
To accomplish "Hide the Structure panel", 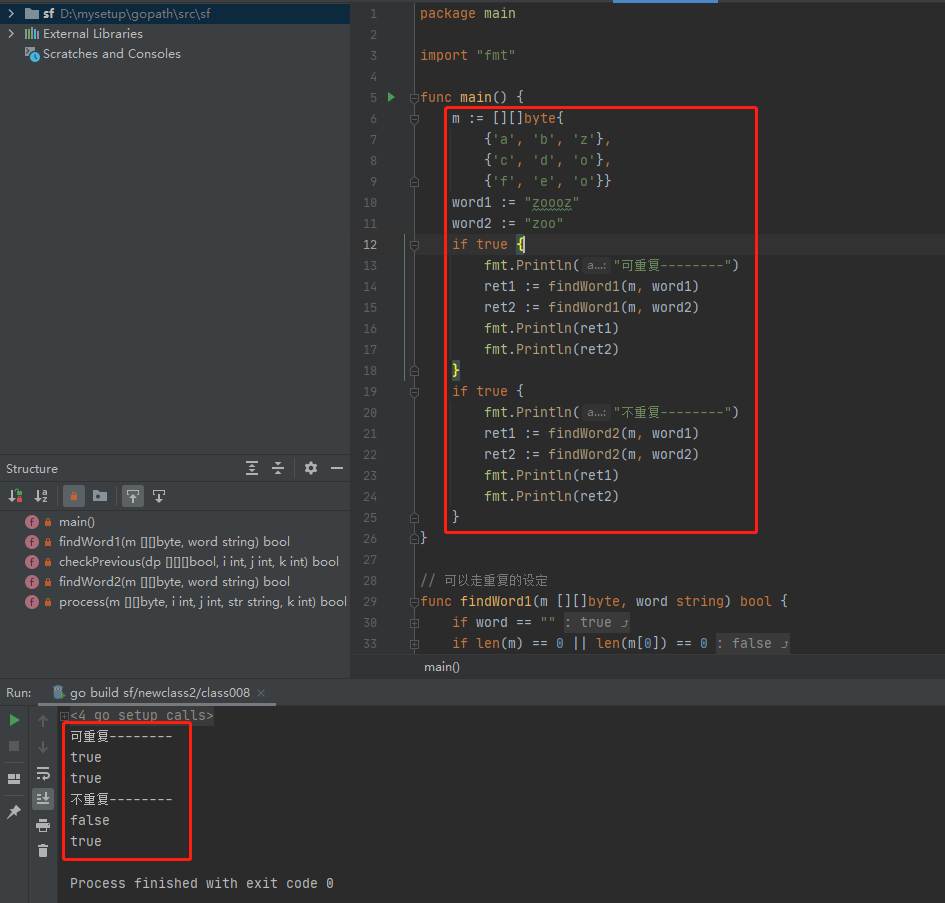I will tap(337, 468).
